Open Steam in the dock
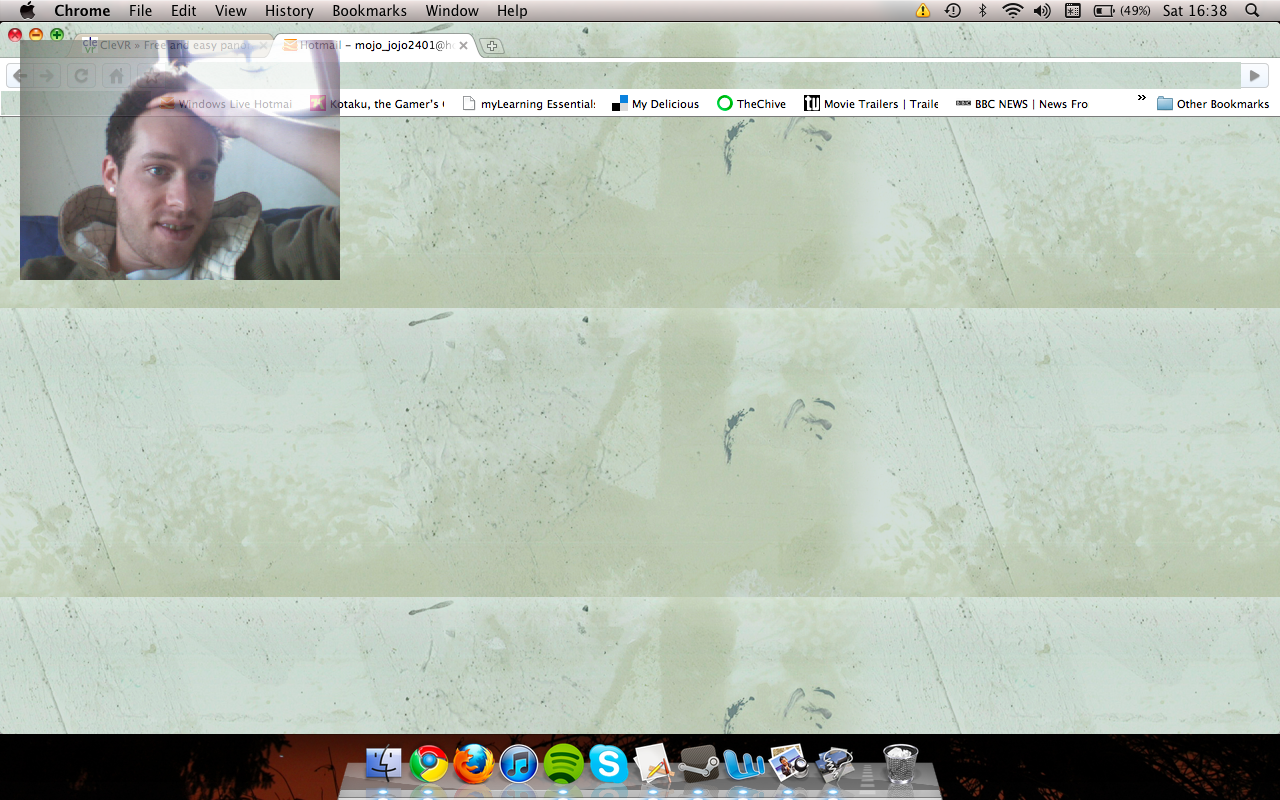The height and width of the screenshot is (800, 1280). click(699, 765)
